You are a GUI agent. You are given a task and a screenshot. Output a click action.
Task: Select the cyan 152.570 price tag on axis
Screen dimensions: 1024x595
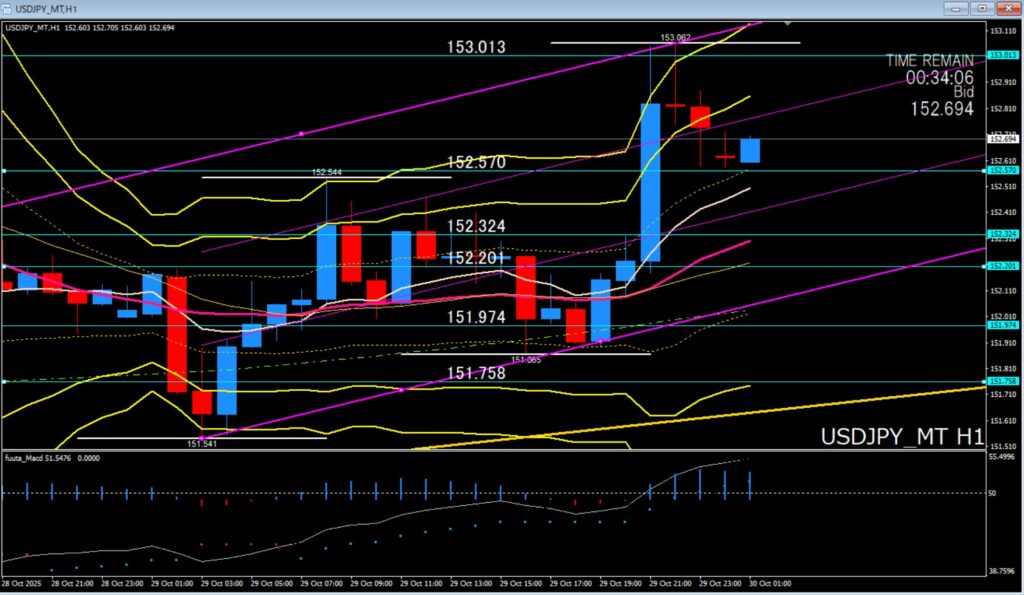[1003, 171]
